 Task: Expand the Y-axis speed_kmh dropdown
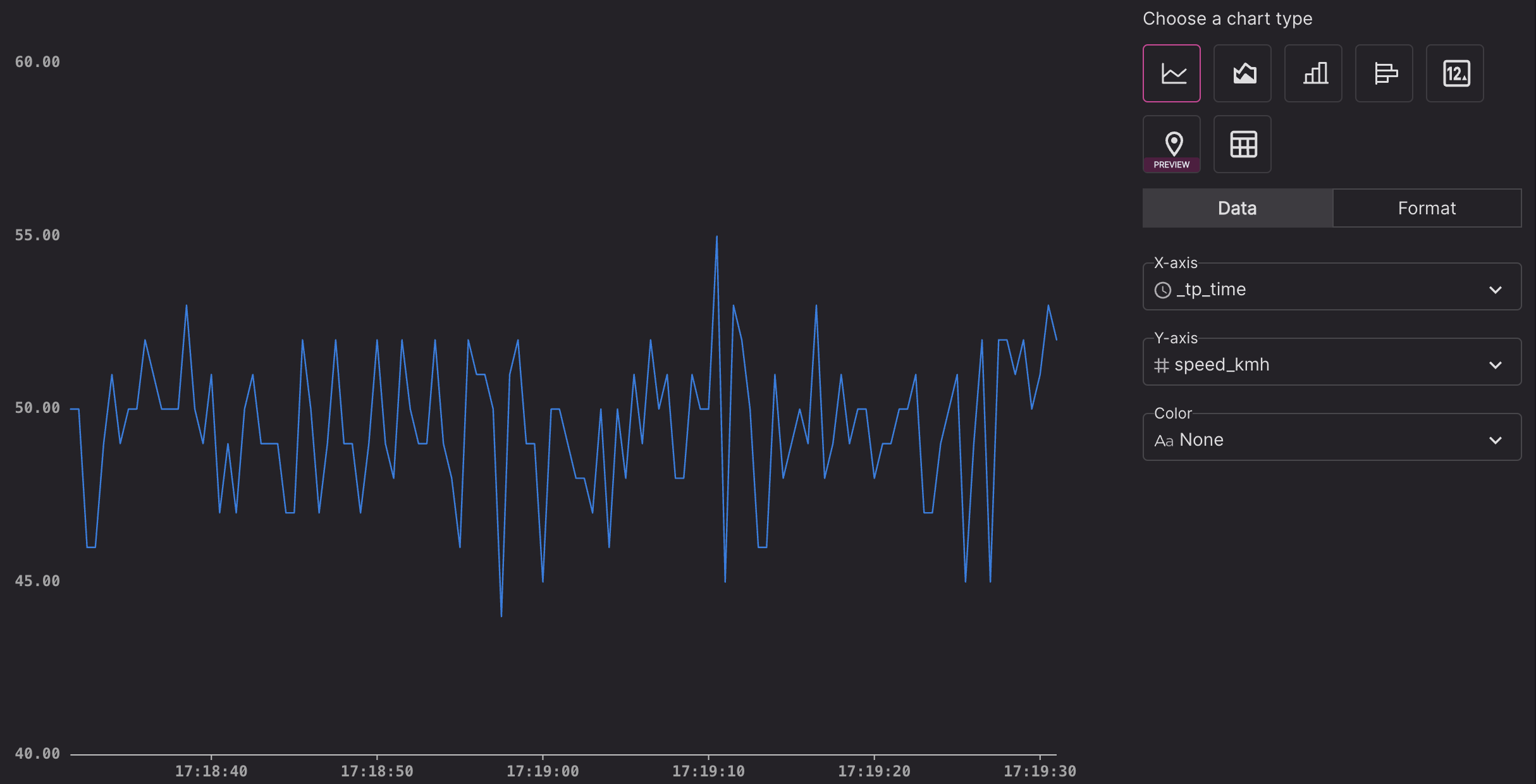pos(1496,364)
